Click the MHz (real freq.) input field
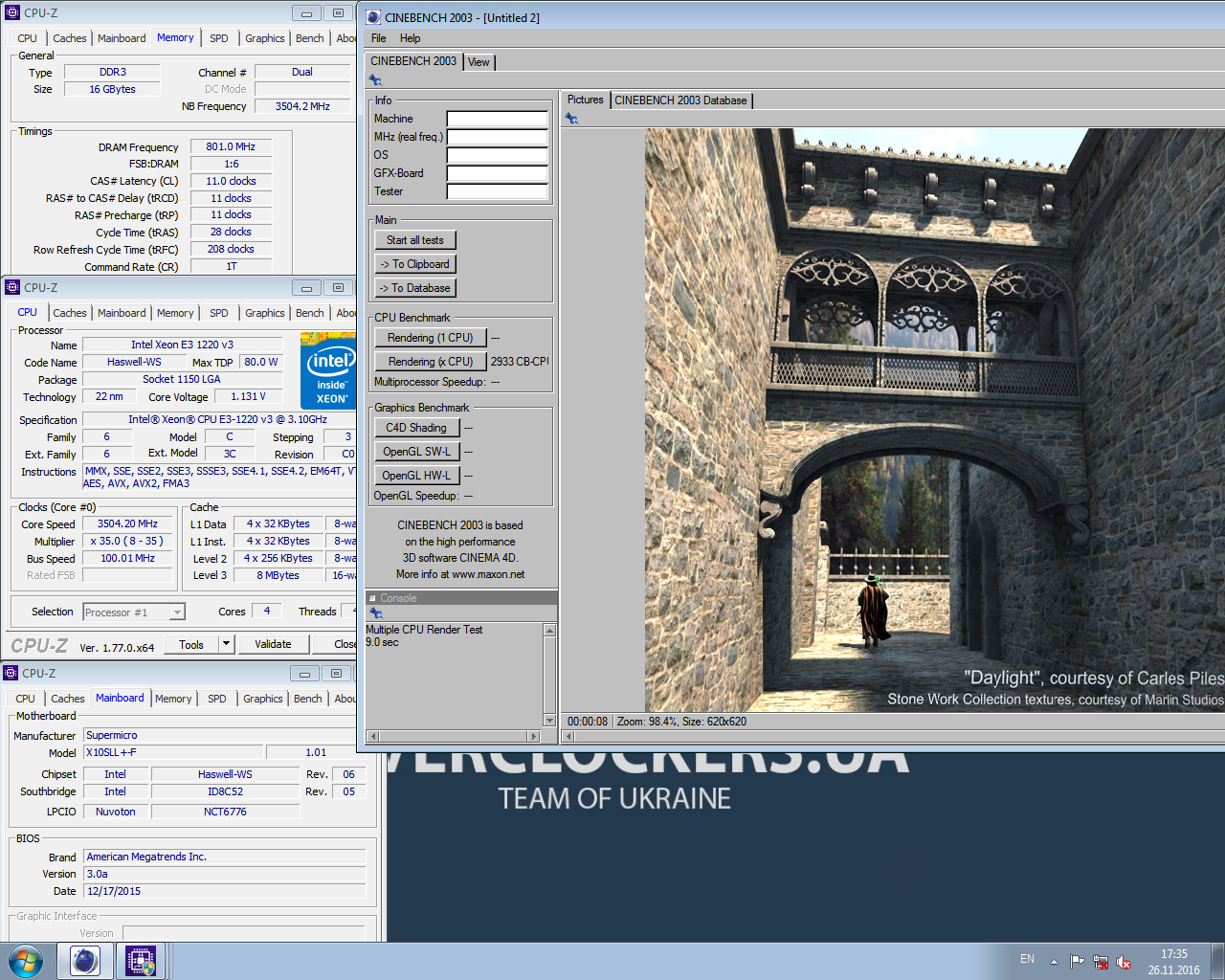 [498, 138]
